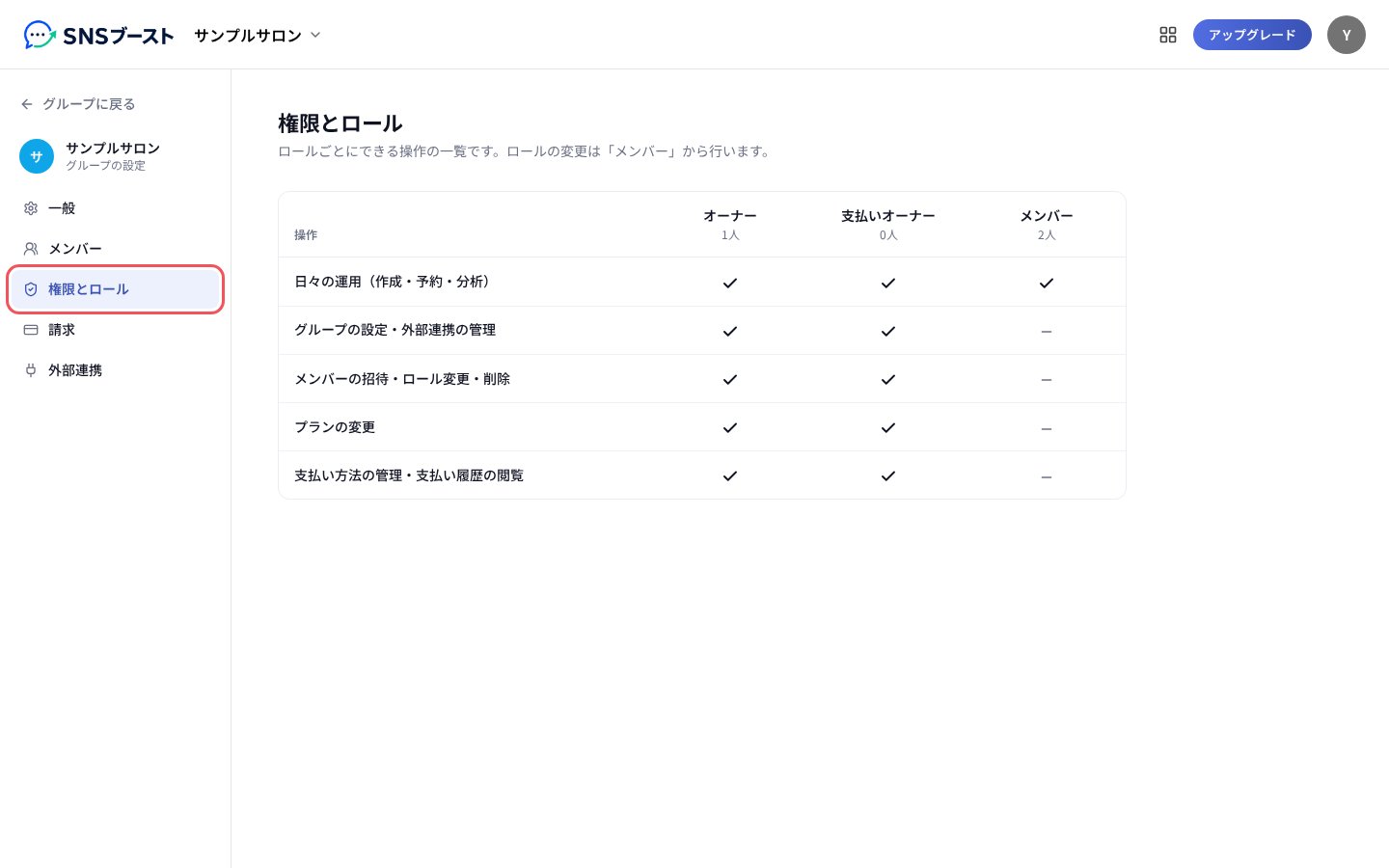Click the 0人 count under 支払いオーナー
This screenshot has height=868, width=1389.
888,235
